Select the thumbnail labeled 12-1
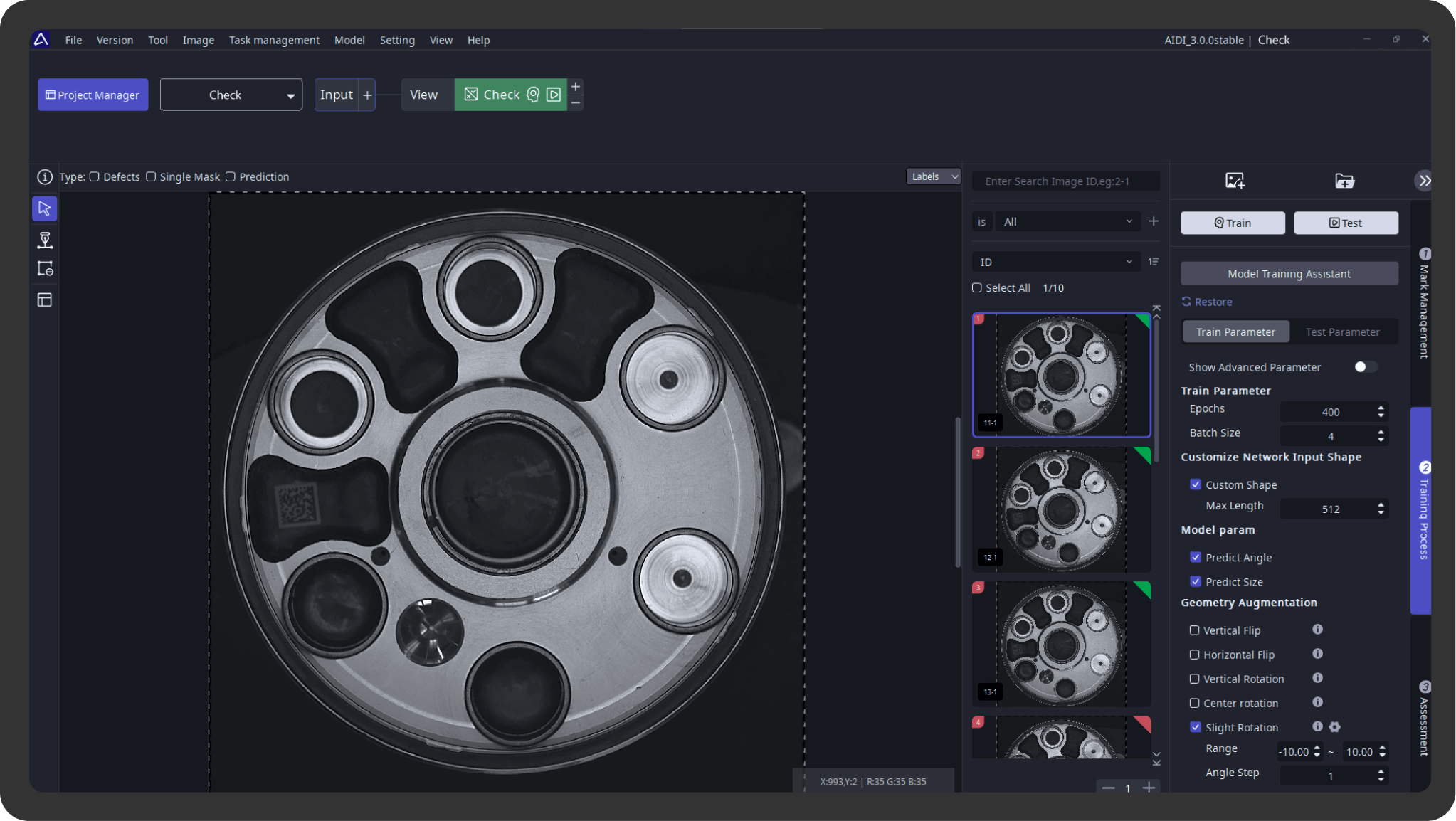The width and height of the screenshot is (1456, 821). pyautogui.click(x=1060, y=509)
